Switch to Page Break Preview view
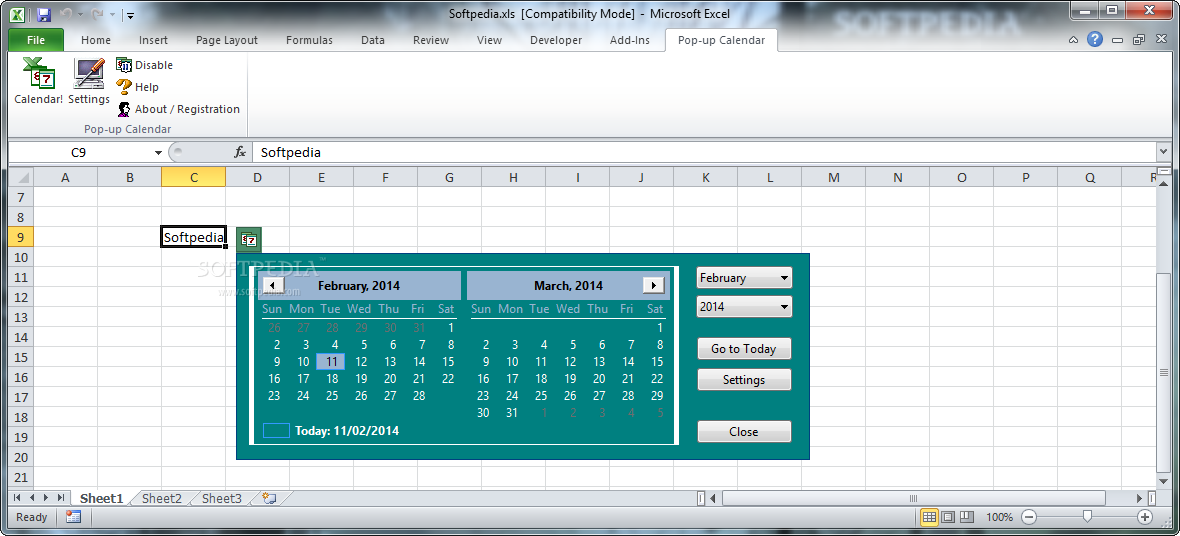 (967, 517)
